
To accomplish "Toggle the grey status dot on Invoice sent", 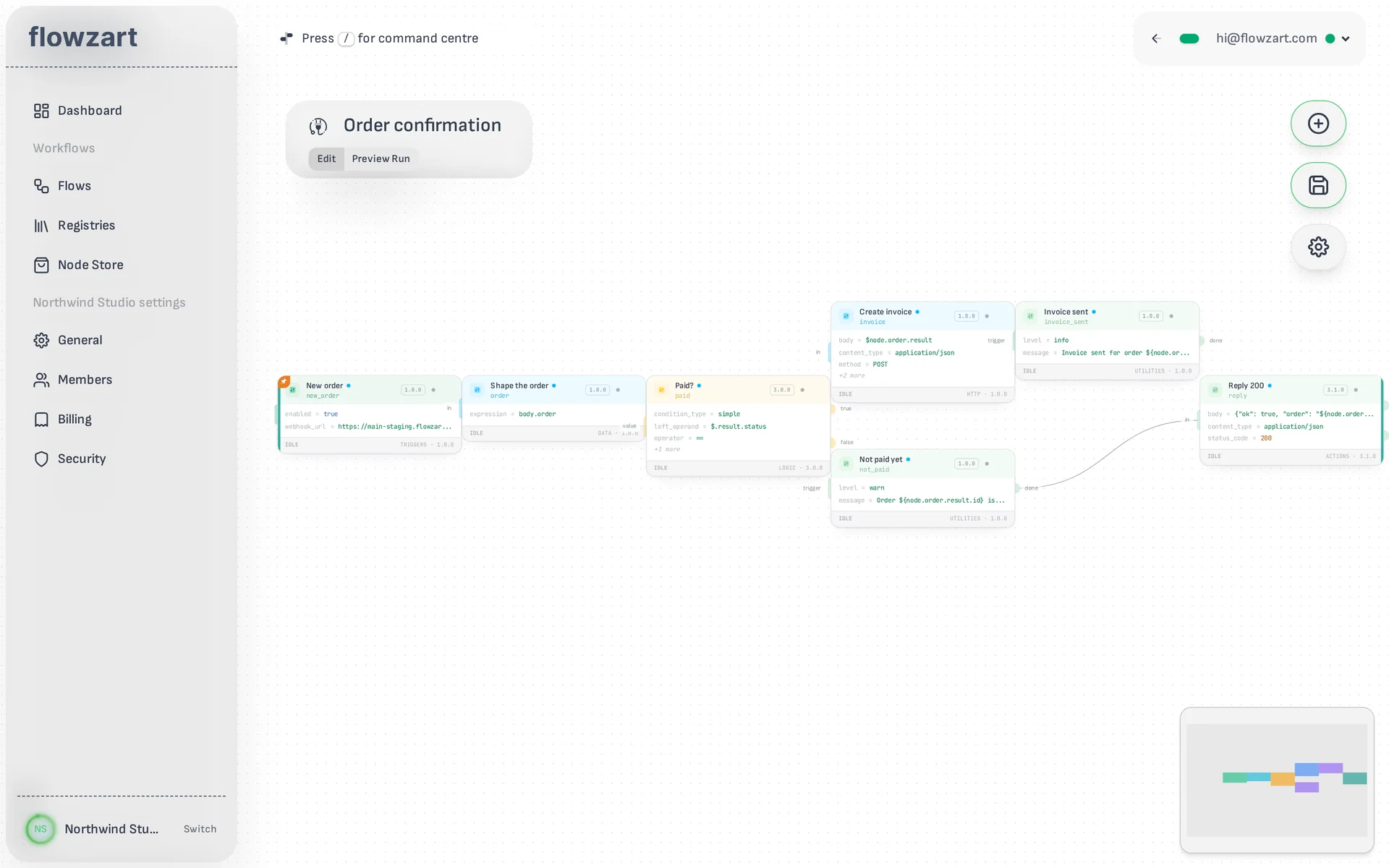I will [x=1171, y=316].
